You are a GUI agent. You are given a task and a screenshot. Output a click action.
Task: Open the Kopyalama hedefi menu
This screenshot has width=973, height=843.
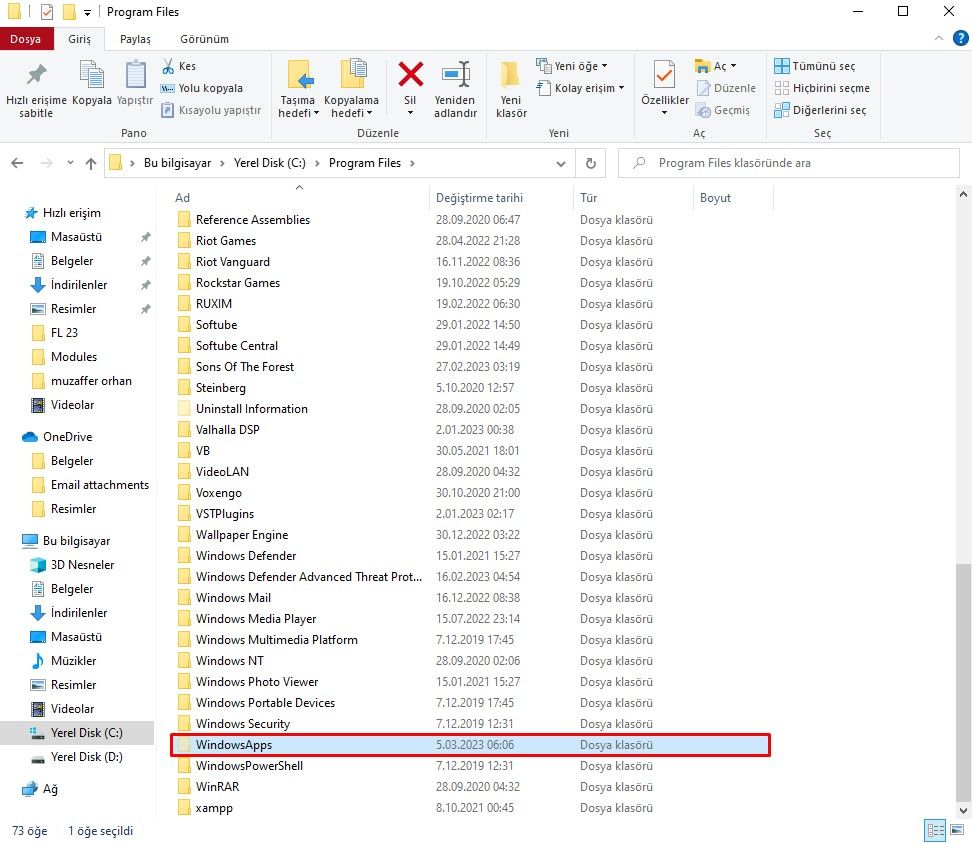(352, 88)
